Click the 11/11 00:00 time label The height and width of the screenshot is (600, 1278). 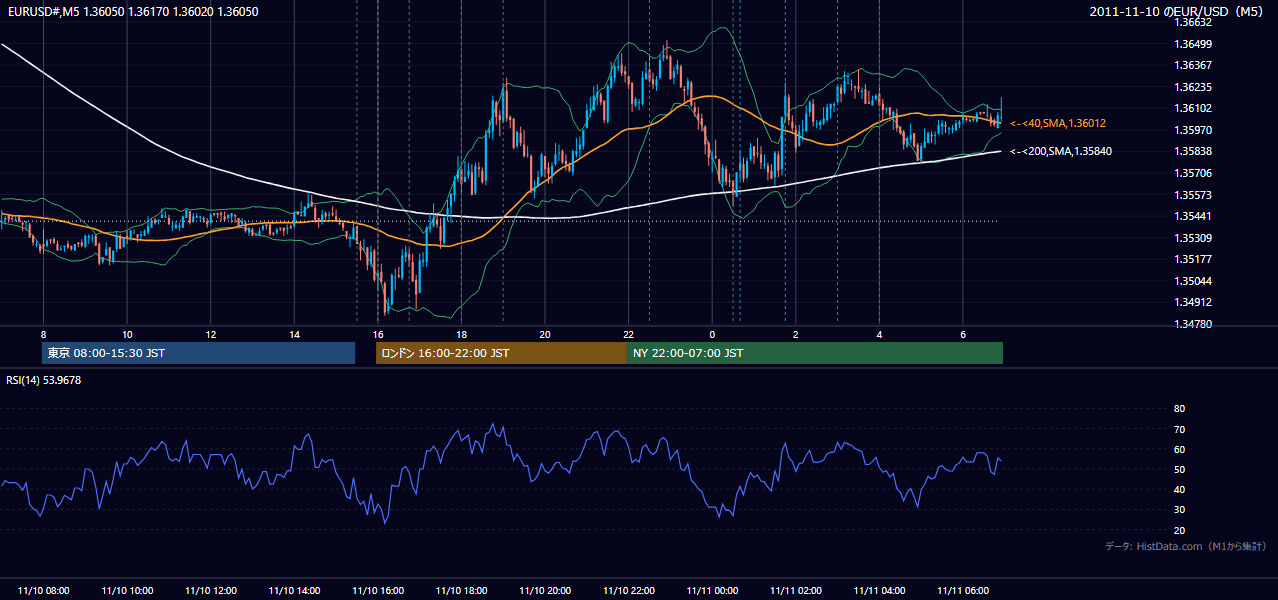click(x=712, y=591)
